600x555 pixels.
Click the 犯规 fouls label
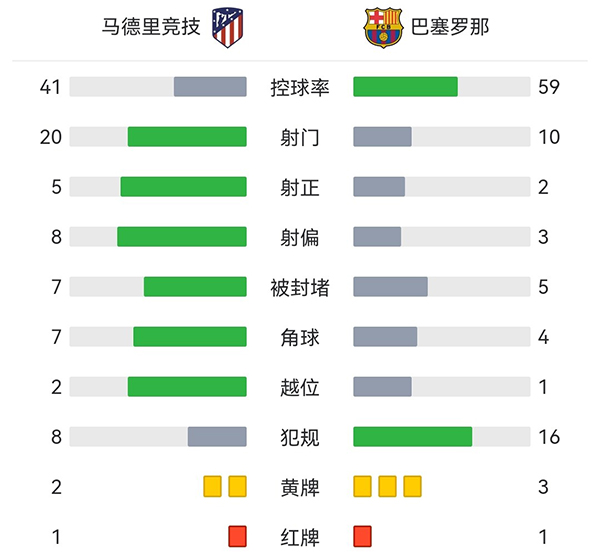click(x=300, y=436)
